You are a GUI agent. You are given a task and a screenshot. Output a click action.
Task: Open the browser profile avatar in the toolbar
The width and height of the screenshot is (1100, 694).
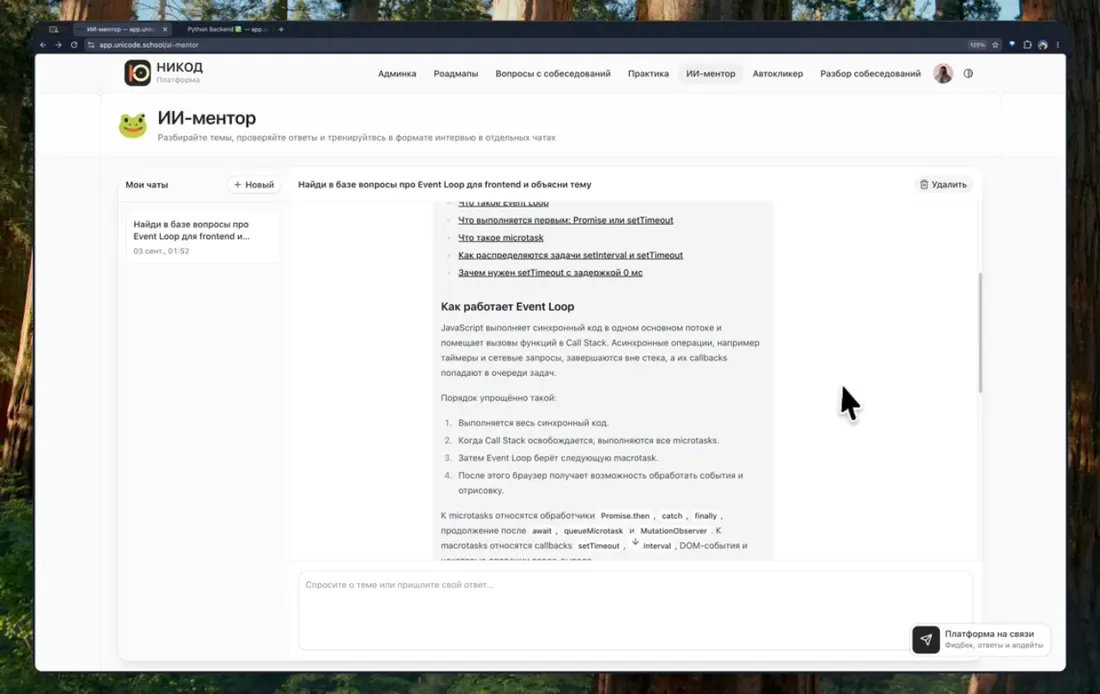tap(1042, 45)
